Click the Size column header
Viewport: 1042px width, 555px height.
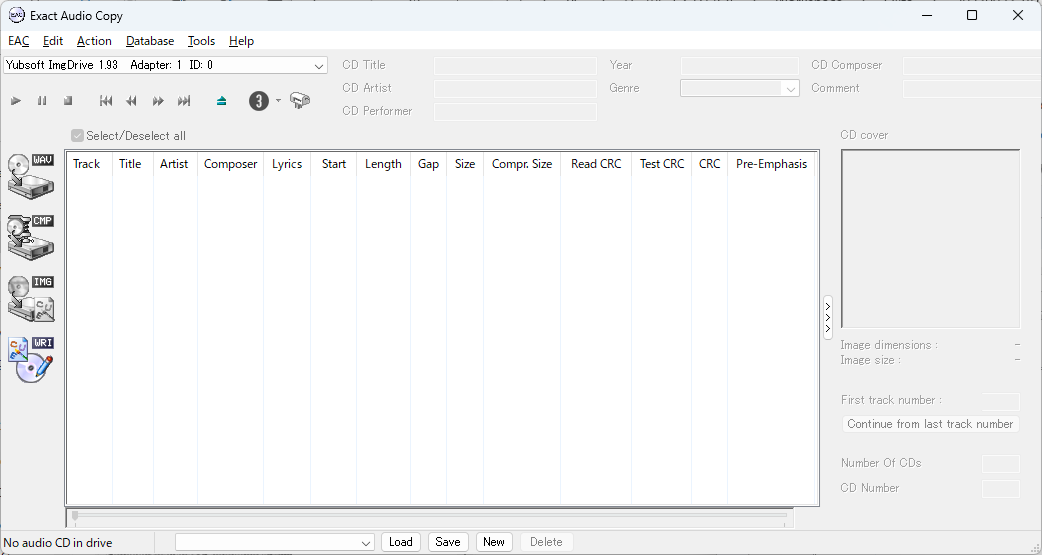point(465,164)
